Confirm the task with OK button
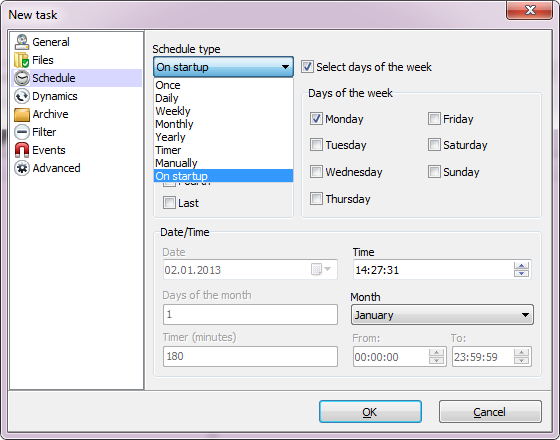The image size is (560, 440). pyautogui.click(x=370, y=412)
